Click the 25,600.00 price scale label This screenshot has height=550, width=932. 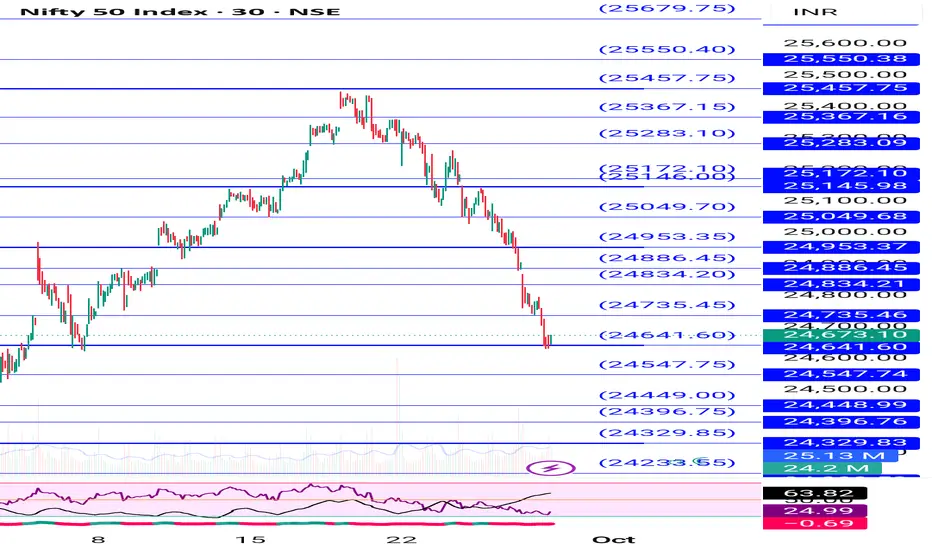point(845,43)
